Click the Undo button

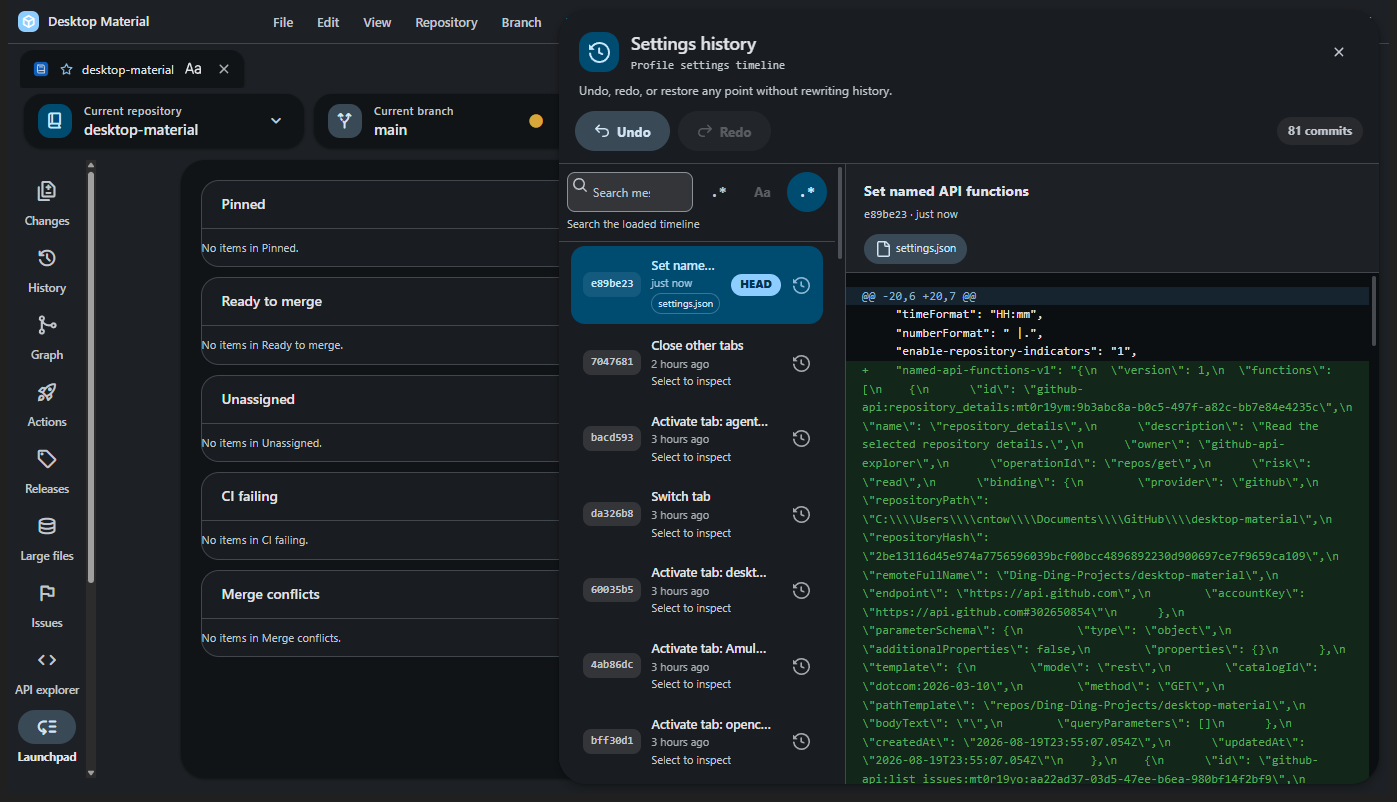click(x=622, y=131)
